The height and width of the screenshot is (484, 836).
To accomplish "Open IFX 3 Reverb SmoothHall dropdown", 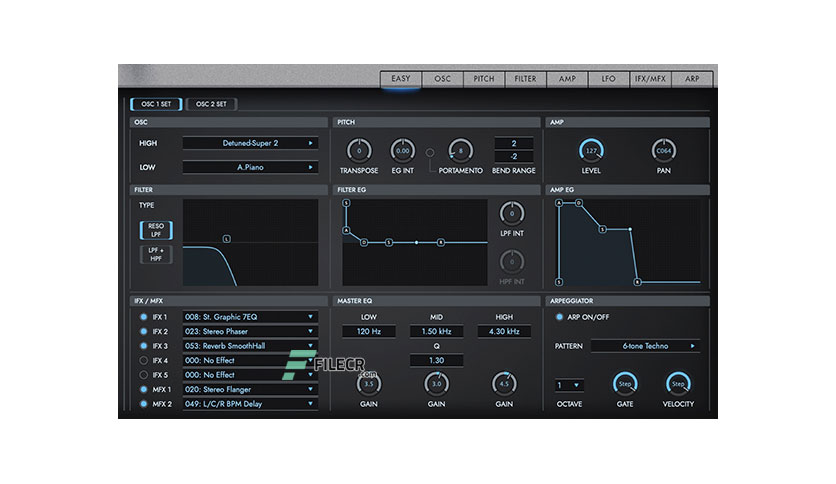I will pyautogui.click(x=250, y=346).
